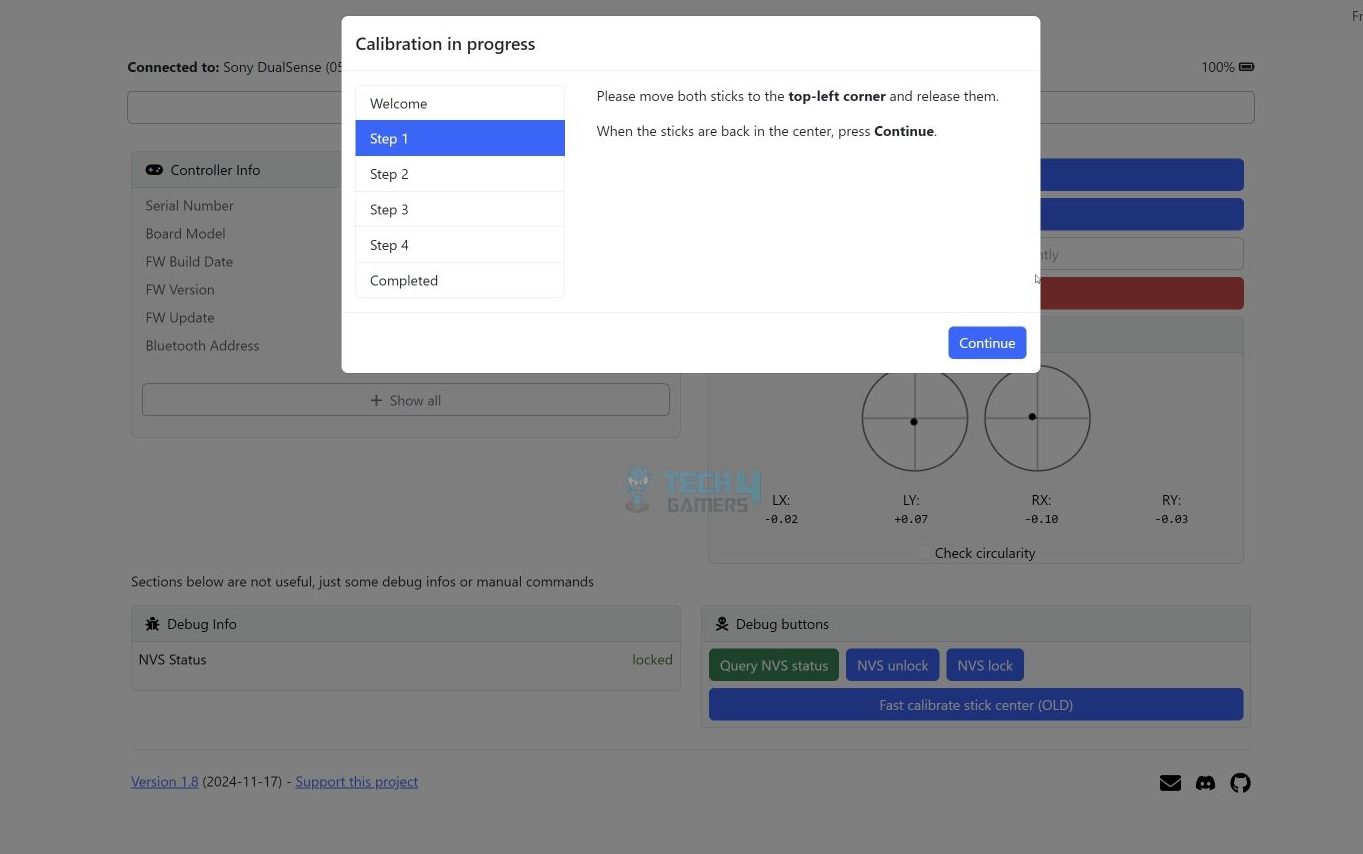Viewport: 1363px width, 854px height.
Task: Select Step 2 in calibration list
Action: (460, 174)
